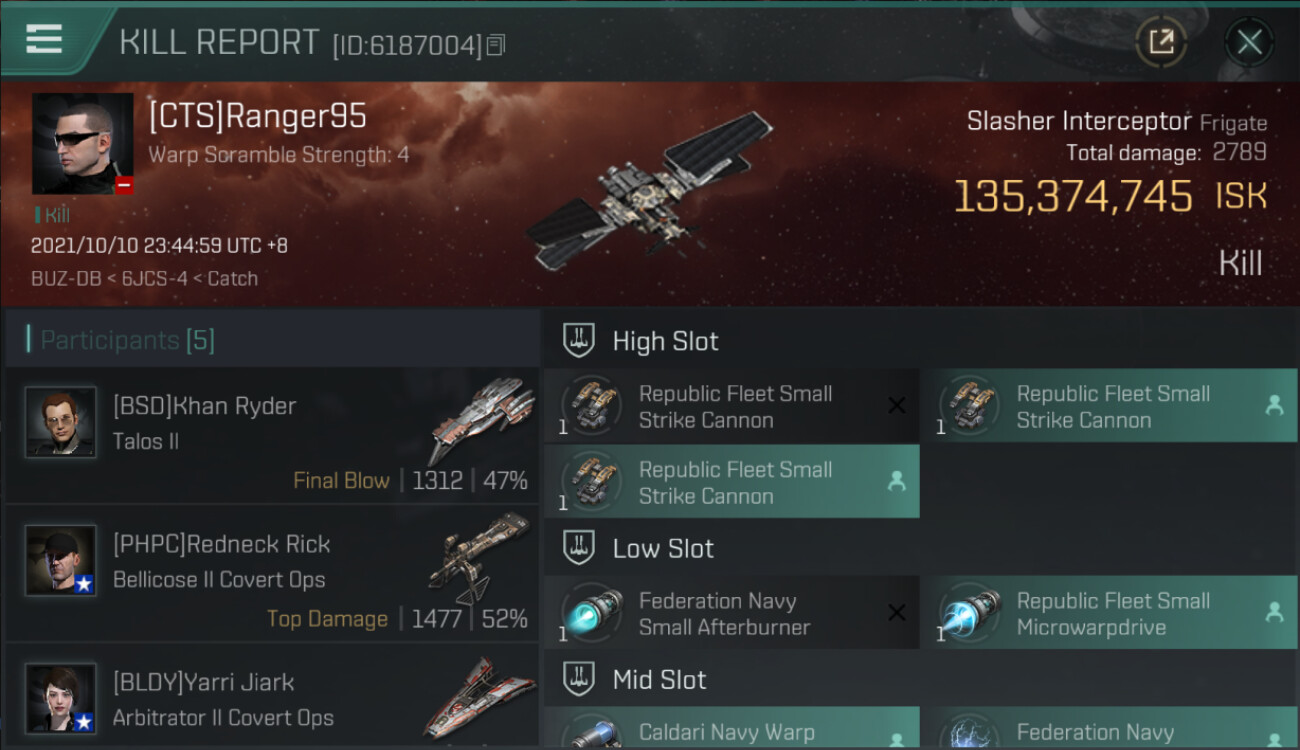The image size is (1300, 750).
Task: View Ranger95's pilot portrait
Action: [x=83, y=144]
